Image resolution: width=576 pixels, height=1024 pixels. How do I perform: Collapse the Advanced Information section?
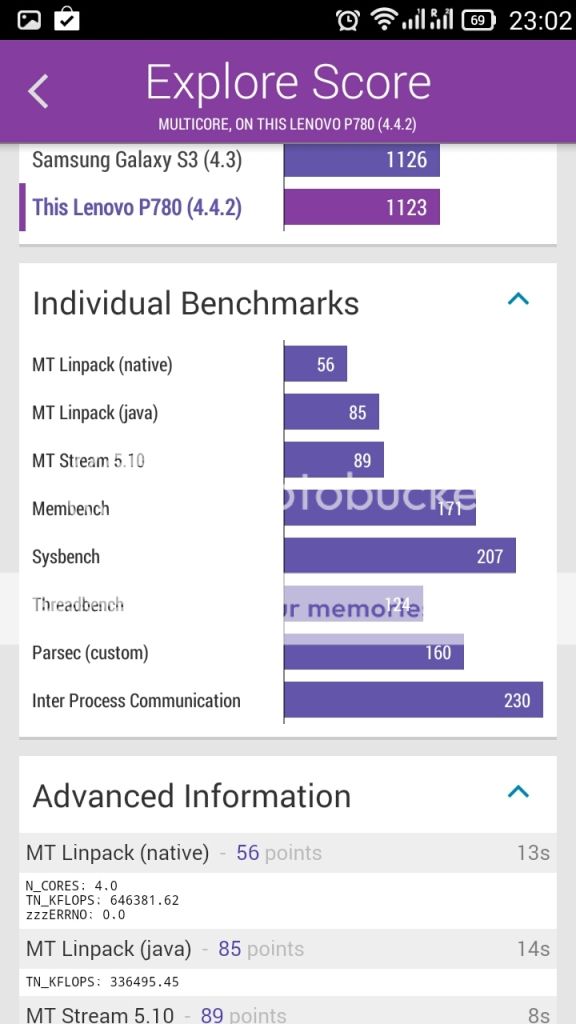518,792
